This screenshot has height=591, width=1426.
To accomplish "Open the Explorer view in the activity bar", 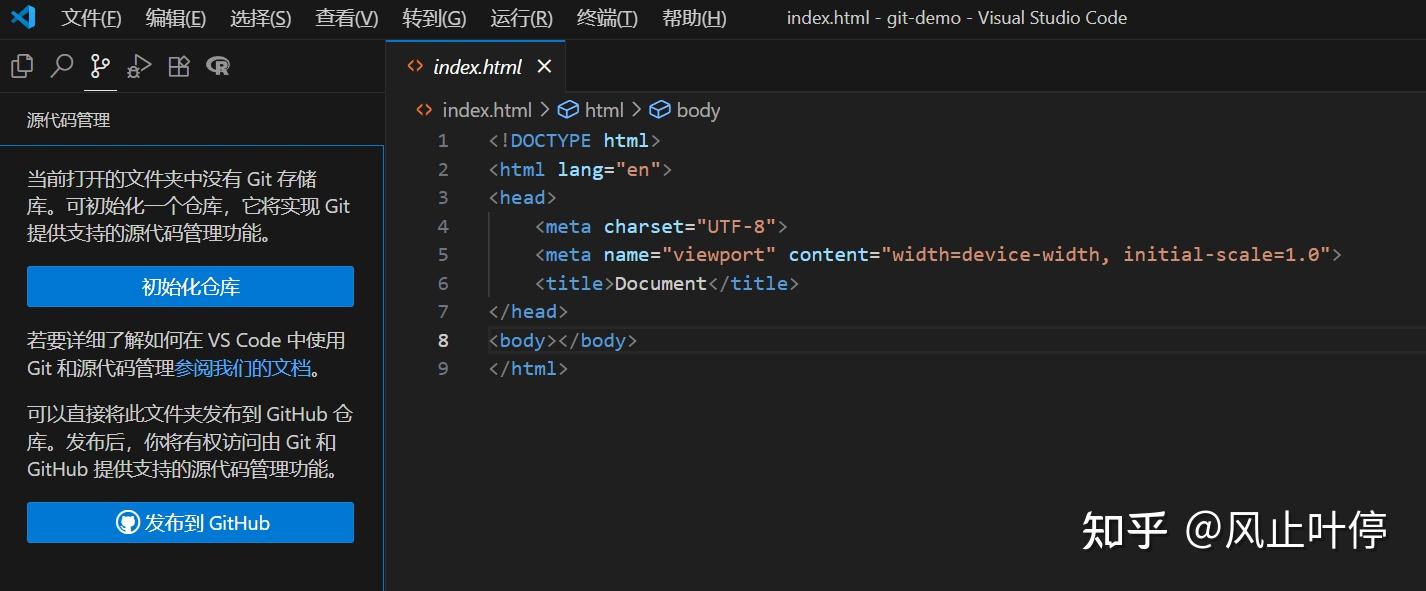I will 21,64.
